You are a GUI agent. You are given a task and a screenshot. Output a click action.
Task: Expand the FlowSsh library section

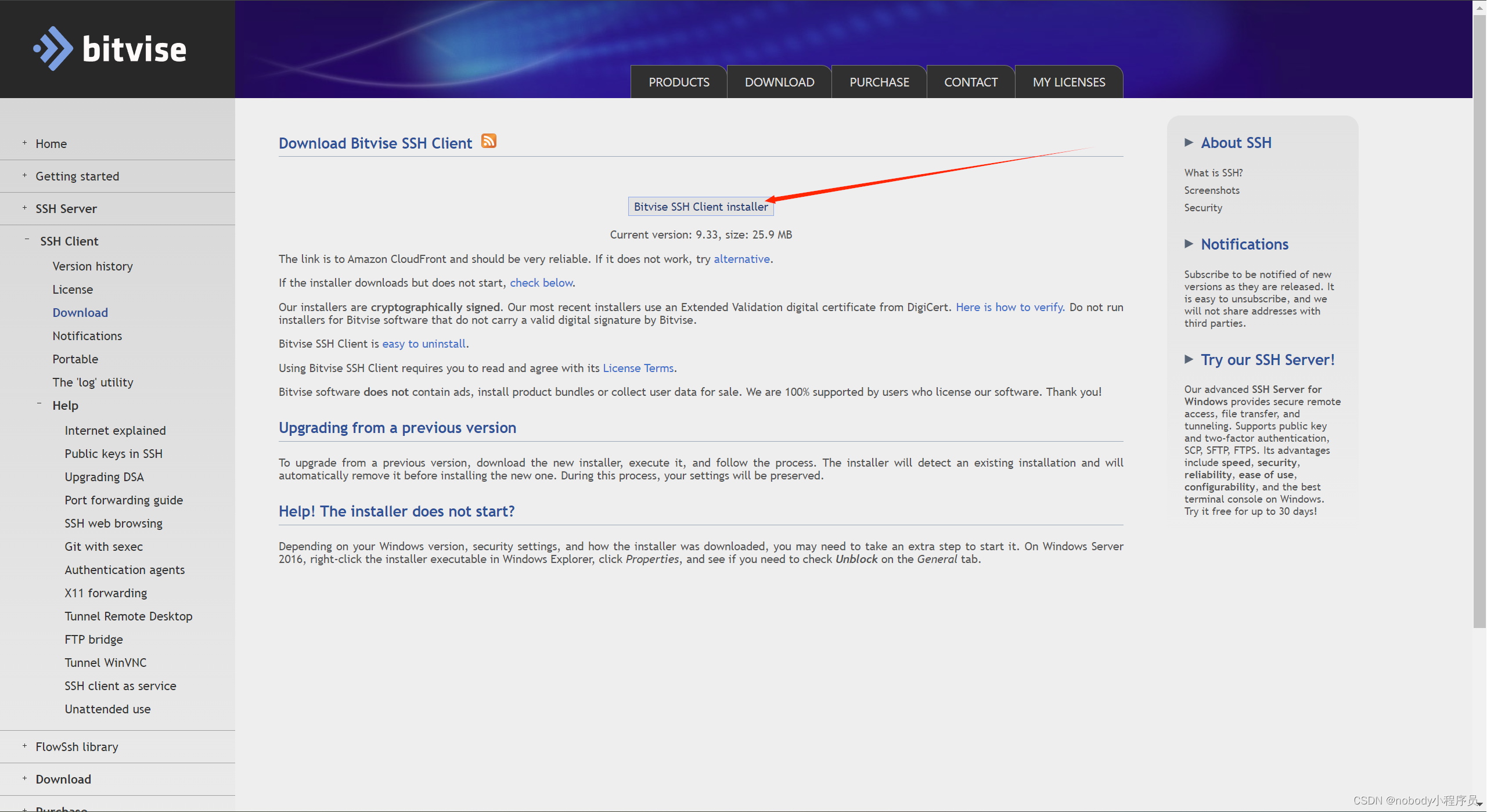point(24,746)
